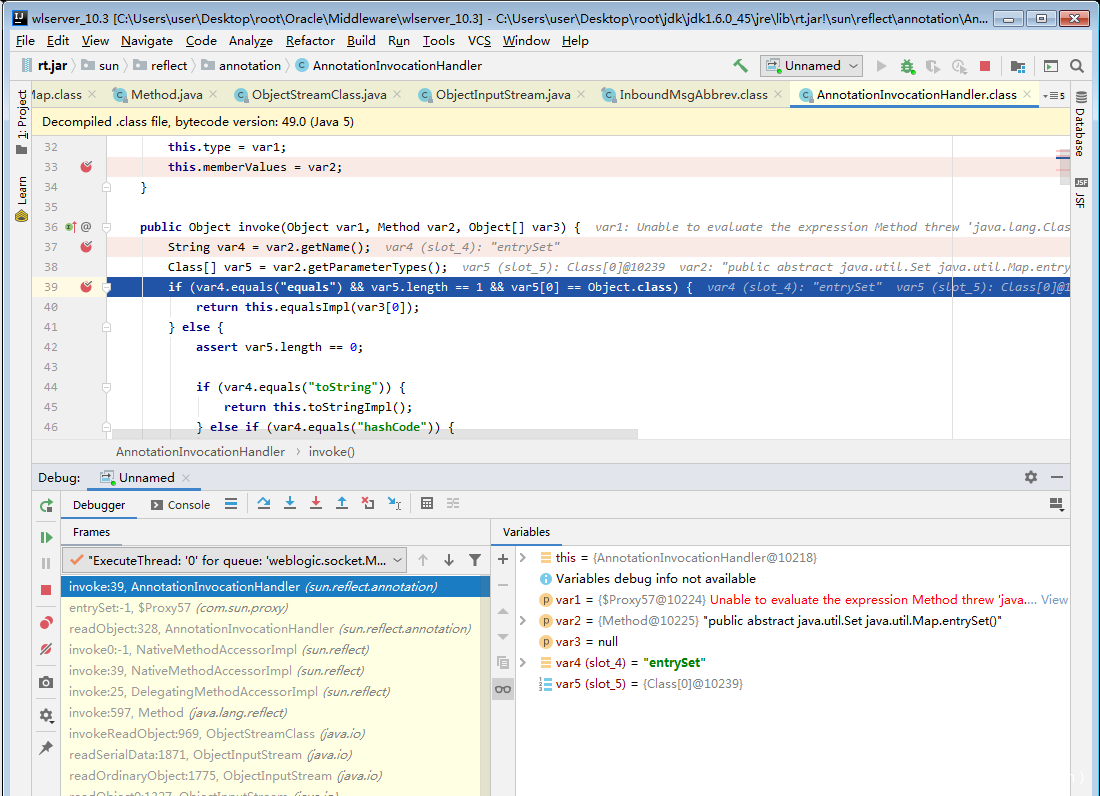Click the Step Out arrow icon

(342, 504)
